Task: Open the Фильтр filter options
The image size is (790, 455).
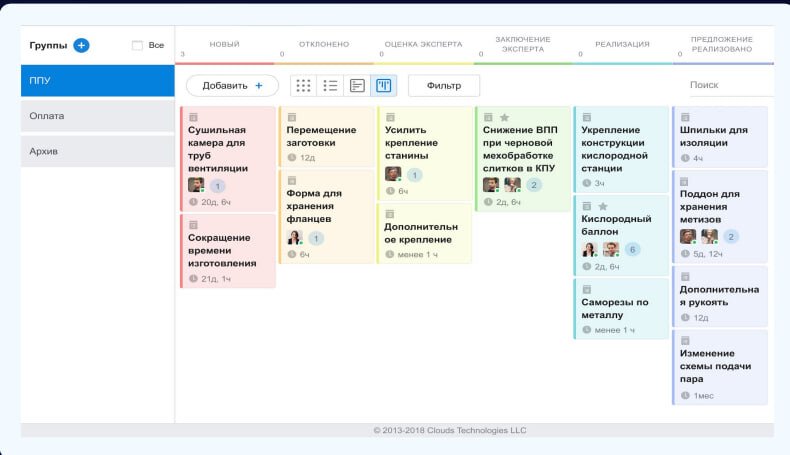Action: (444, 86)
